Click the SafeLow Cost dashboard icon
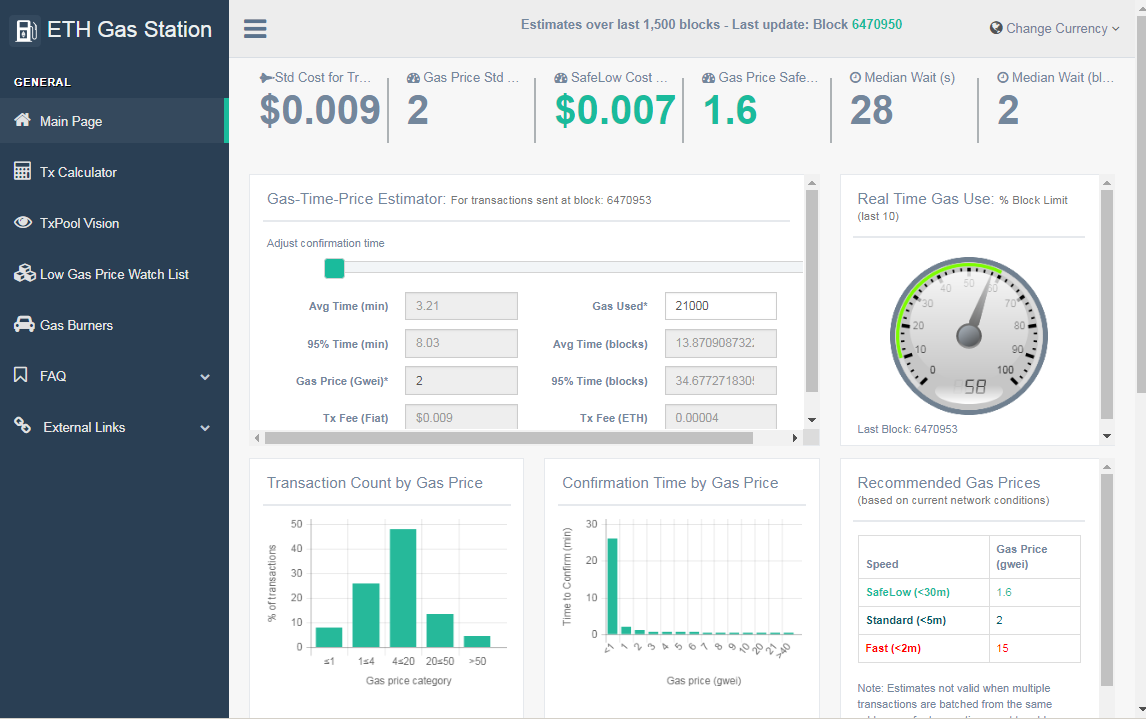The image size is (1146, 719). click(561, 77)
